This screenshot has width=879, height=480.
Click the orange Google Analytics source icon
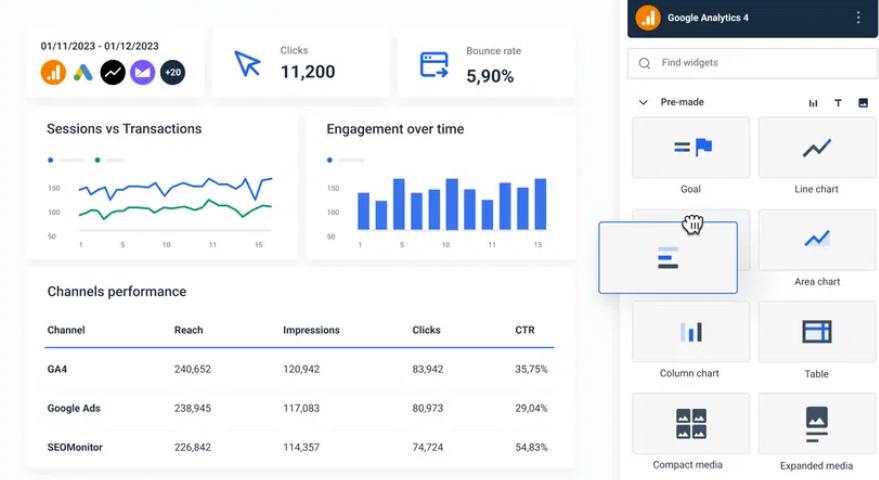click(53, 72)
